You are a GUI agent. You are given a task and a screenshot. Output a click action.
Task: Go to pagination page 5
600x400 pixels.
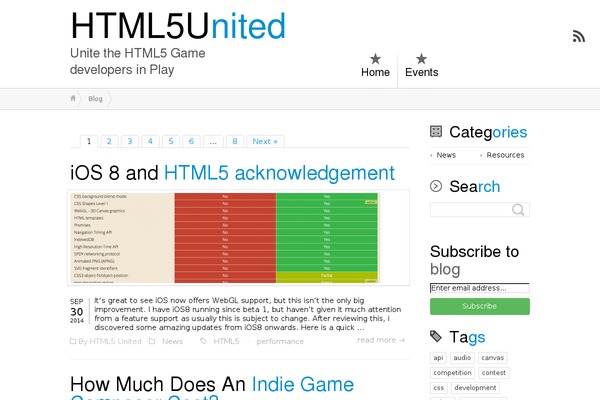(x=171, y=141)
